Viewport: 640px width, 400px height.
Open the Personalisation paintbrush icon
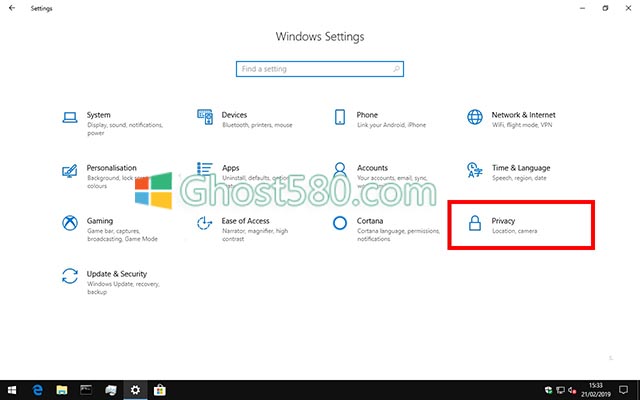pyautogui.click(x=69, y=171)
